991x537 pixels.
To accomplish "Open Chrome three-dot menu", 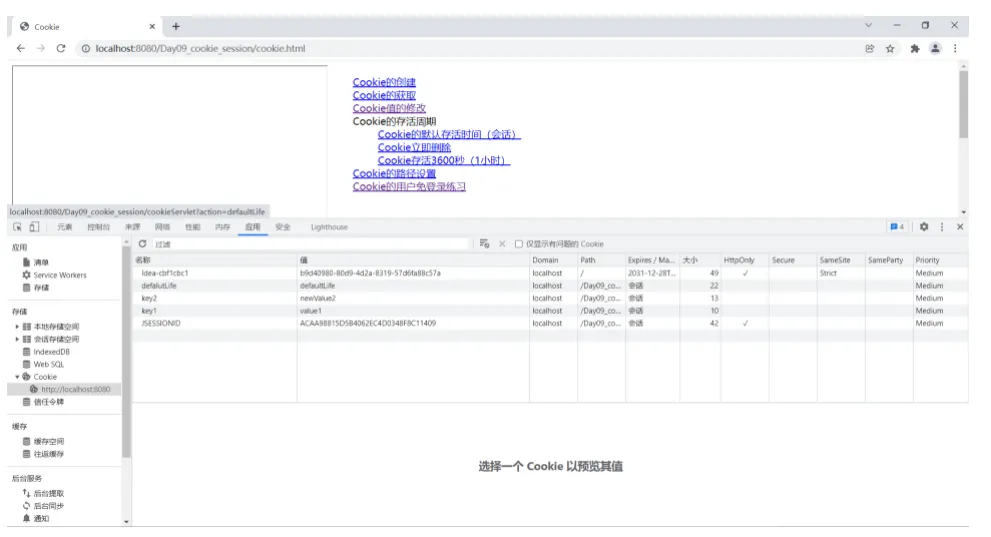I will pyautogui.click(x=955, y=49).
